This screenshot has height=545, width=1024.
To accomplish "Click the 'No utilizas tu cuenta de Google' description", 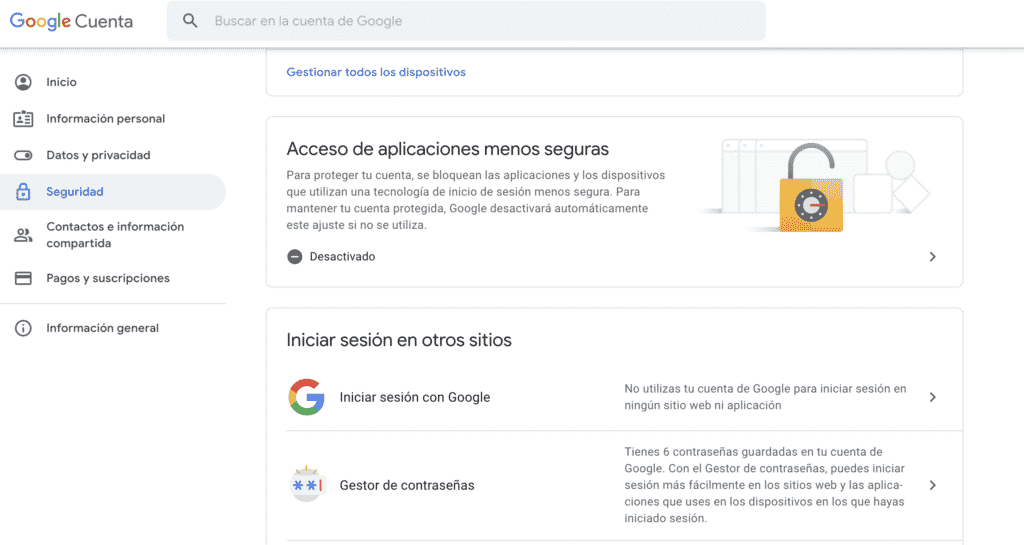I will click(x=765, y=397).
